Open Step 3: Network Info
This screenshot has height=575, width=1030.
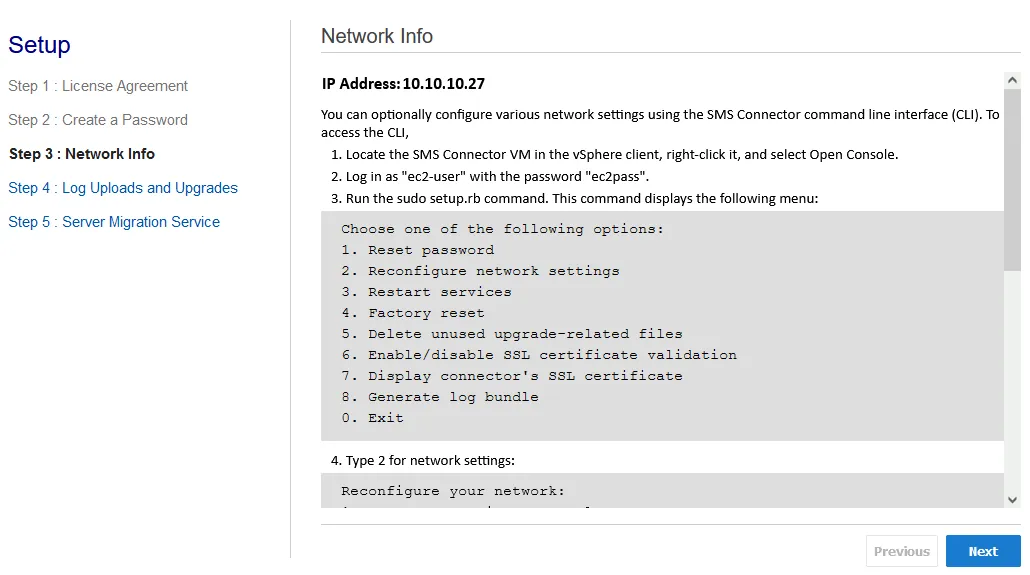[82, 154]
